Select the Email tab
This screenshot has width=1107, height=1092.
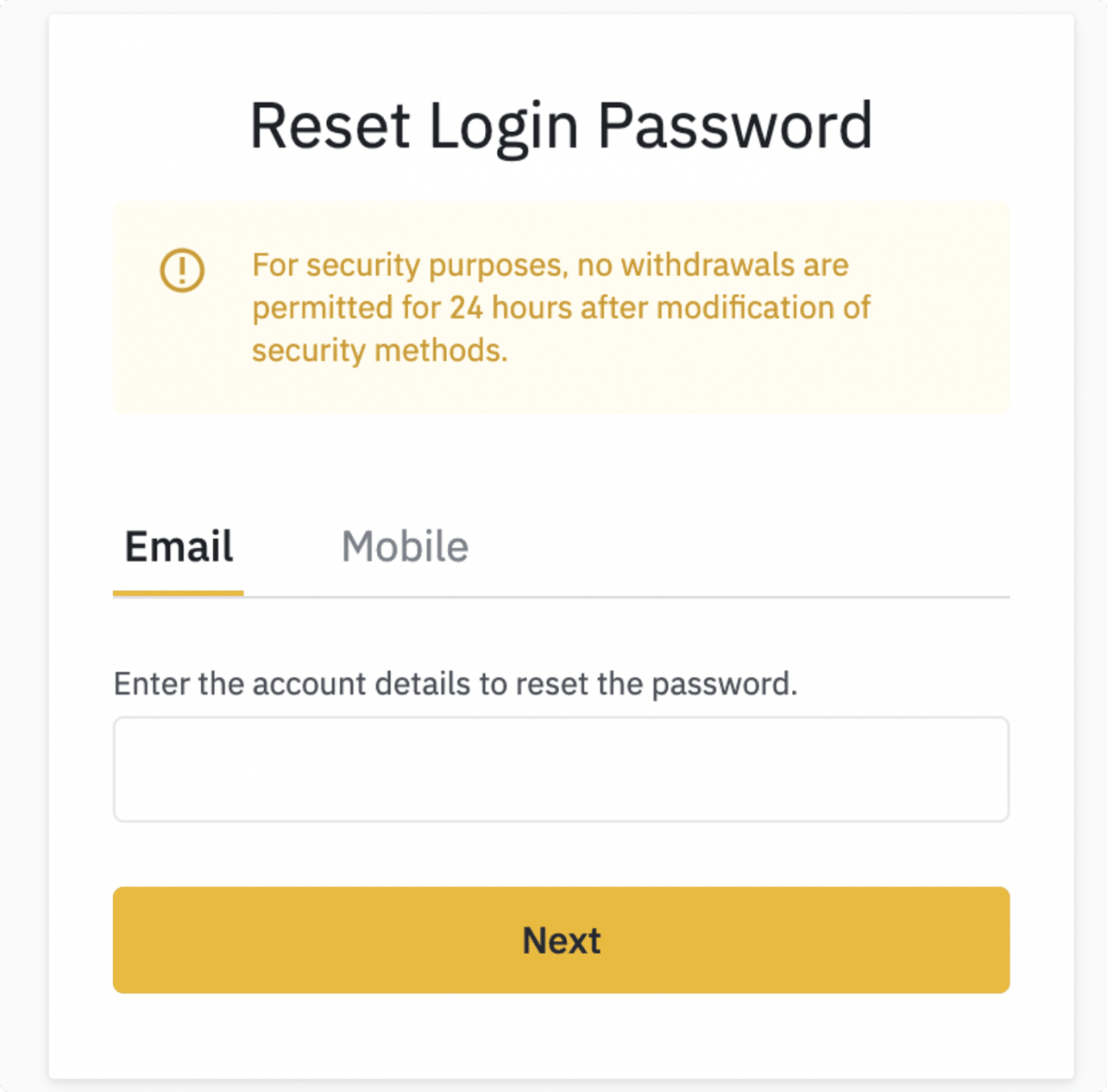178,547
